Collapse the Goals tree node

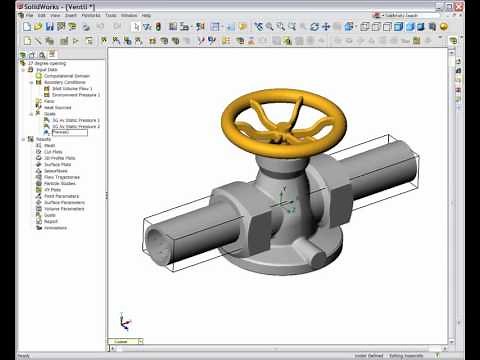pos(31,114)
